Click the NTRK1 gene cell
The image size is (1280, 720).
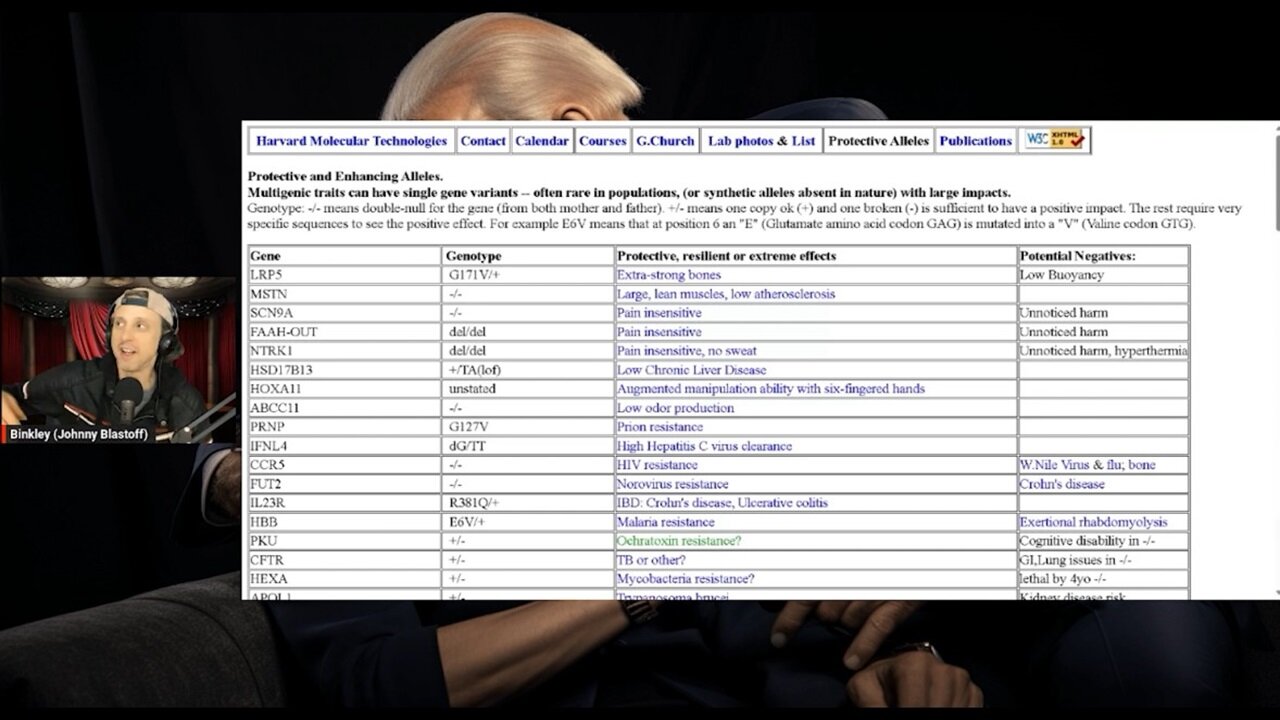click(345, 351)
